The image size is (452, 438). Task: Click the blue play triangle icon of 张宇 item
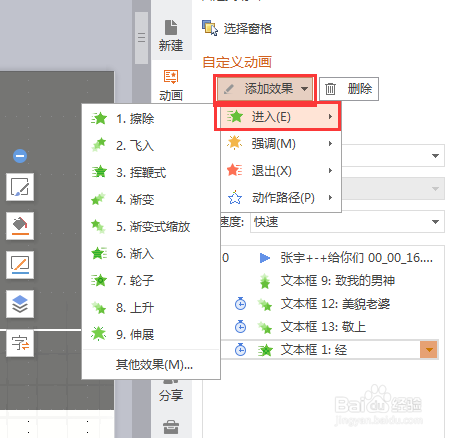(265, 258)
